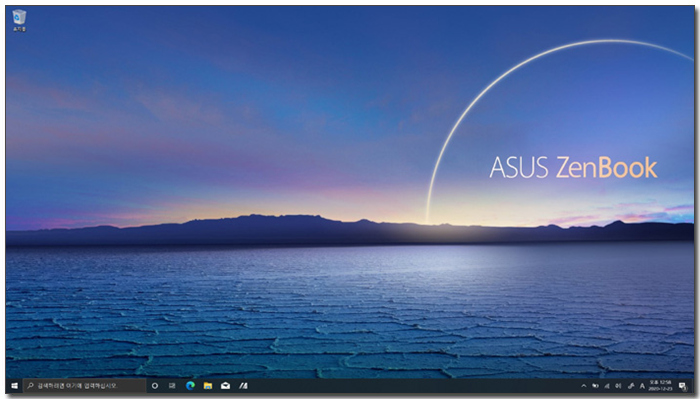700x399 pixels.
Task: Click the pen/link tray icon beside volume
Action: [630, 386]
